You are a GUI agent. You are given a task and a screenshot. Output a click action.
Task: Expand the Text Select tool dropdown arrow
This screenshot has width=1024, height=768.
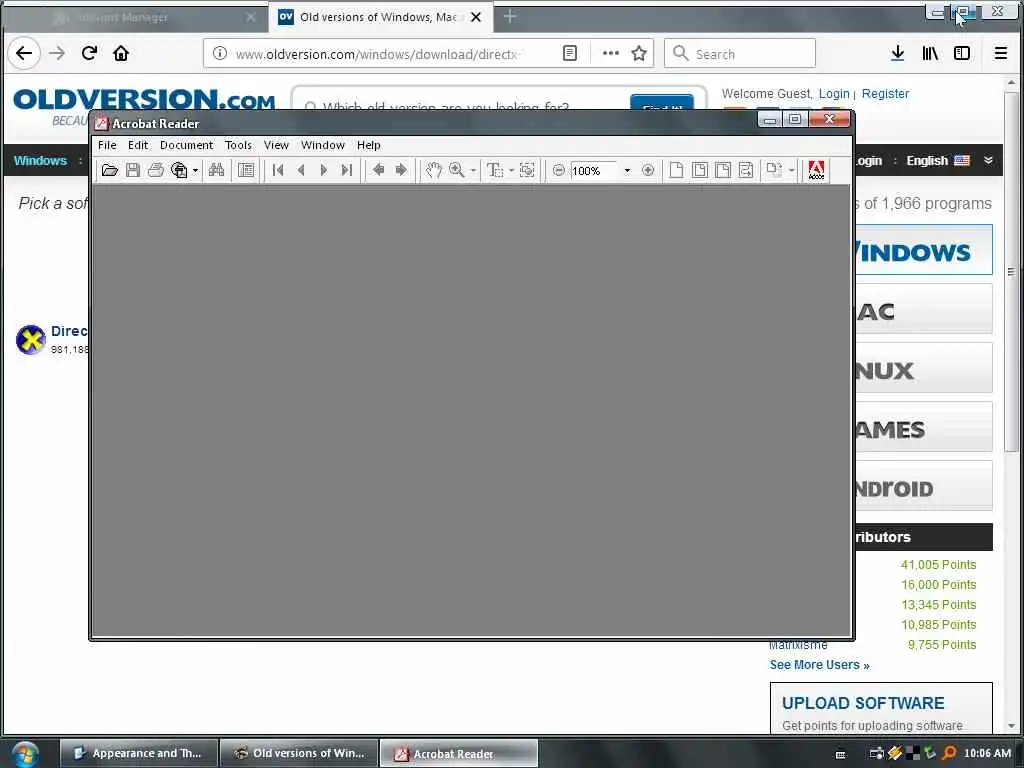pos(511,171)
